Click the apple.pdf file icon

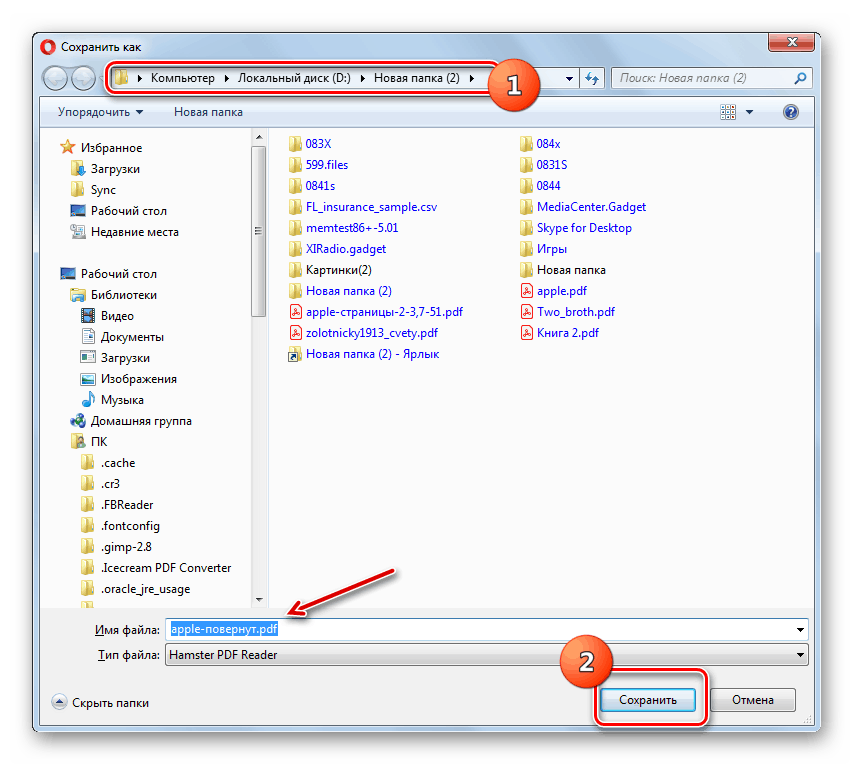click(526, 291)
